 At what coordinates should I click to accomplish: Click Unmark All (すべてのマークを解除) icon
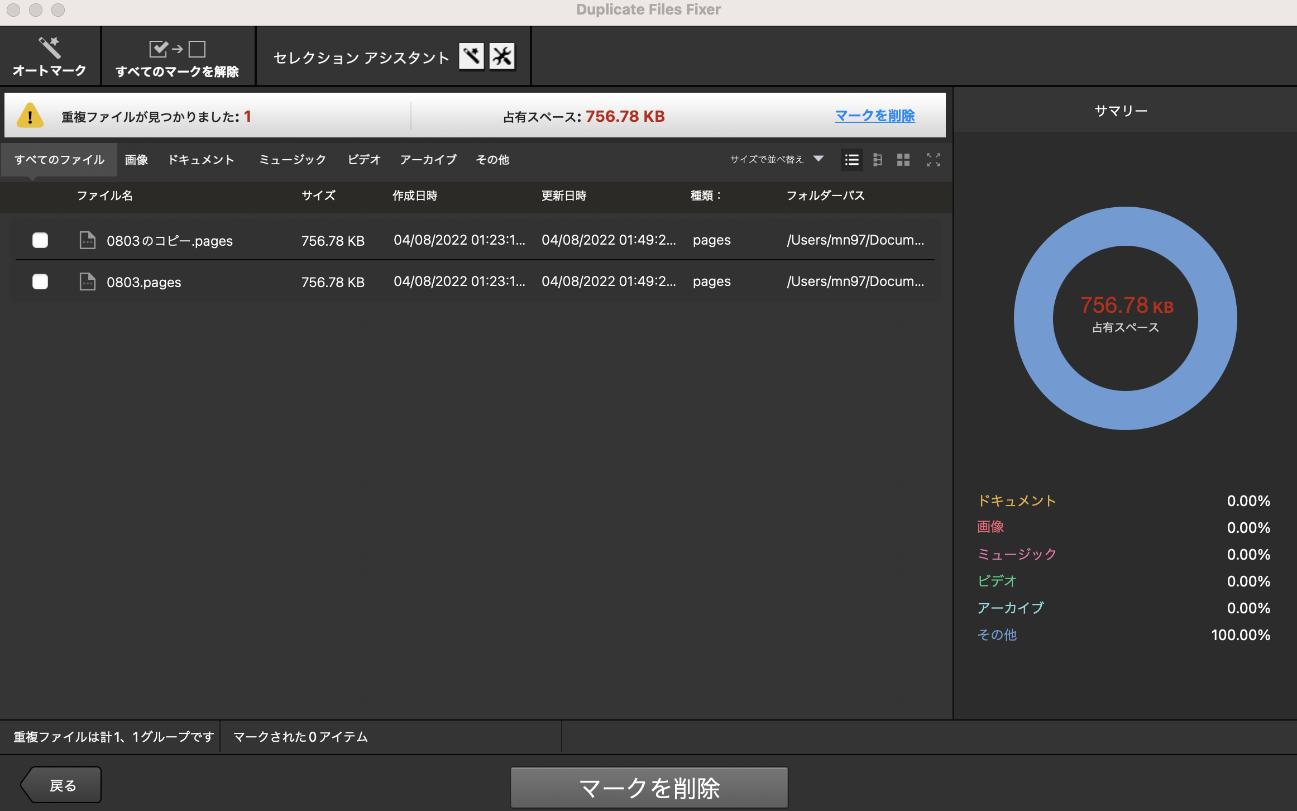[x=177, y=49]
